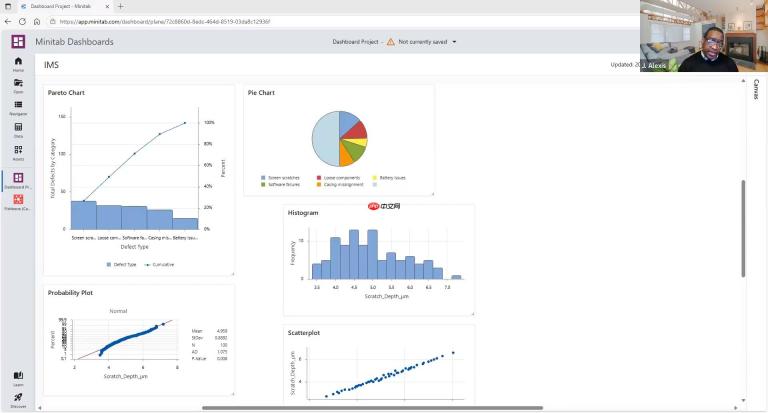Click the scroll down arrow on right
Screen dimensions: 768x413
743,400
